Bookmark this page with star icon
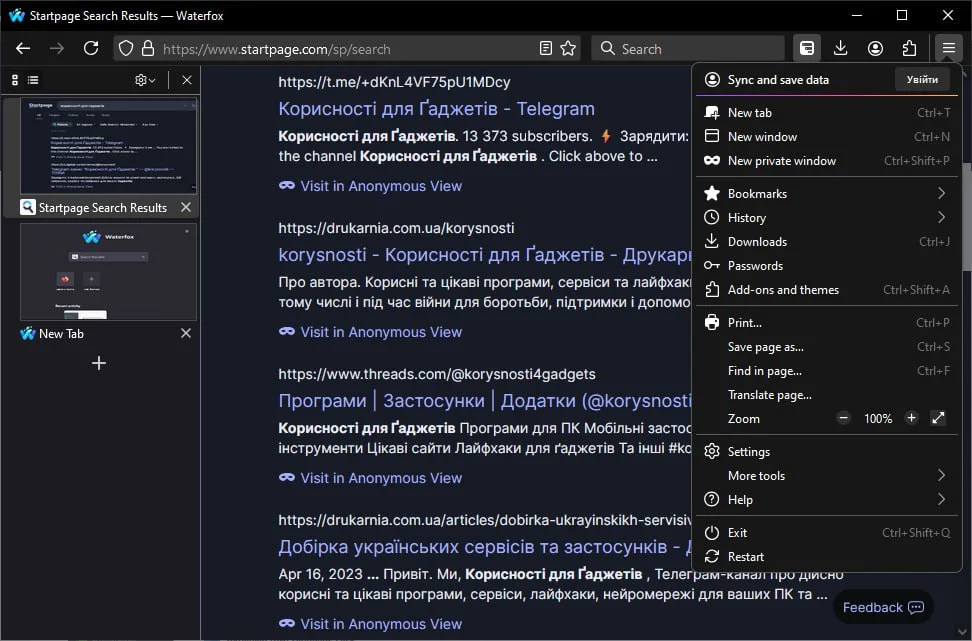The width and height of the screenshot is (972, 641). pyautogui.click(x=568, y=48)
